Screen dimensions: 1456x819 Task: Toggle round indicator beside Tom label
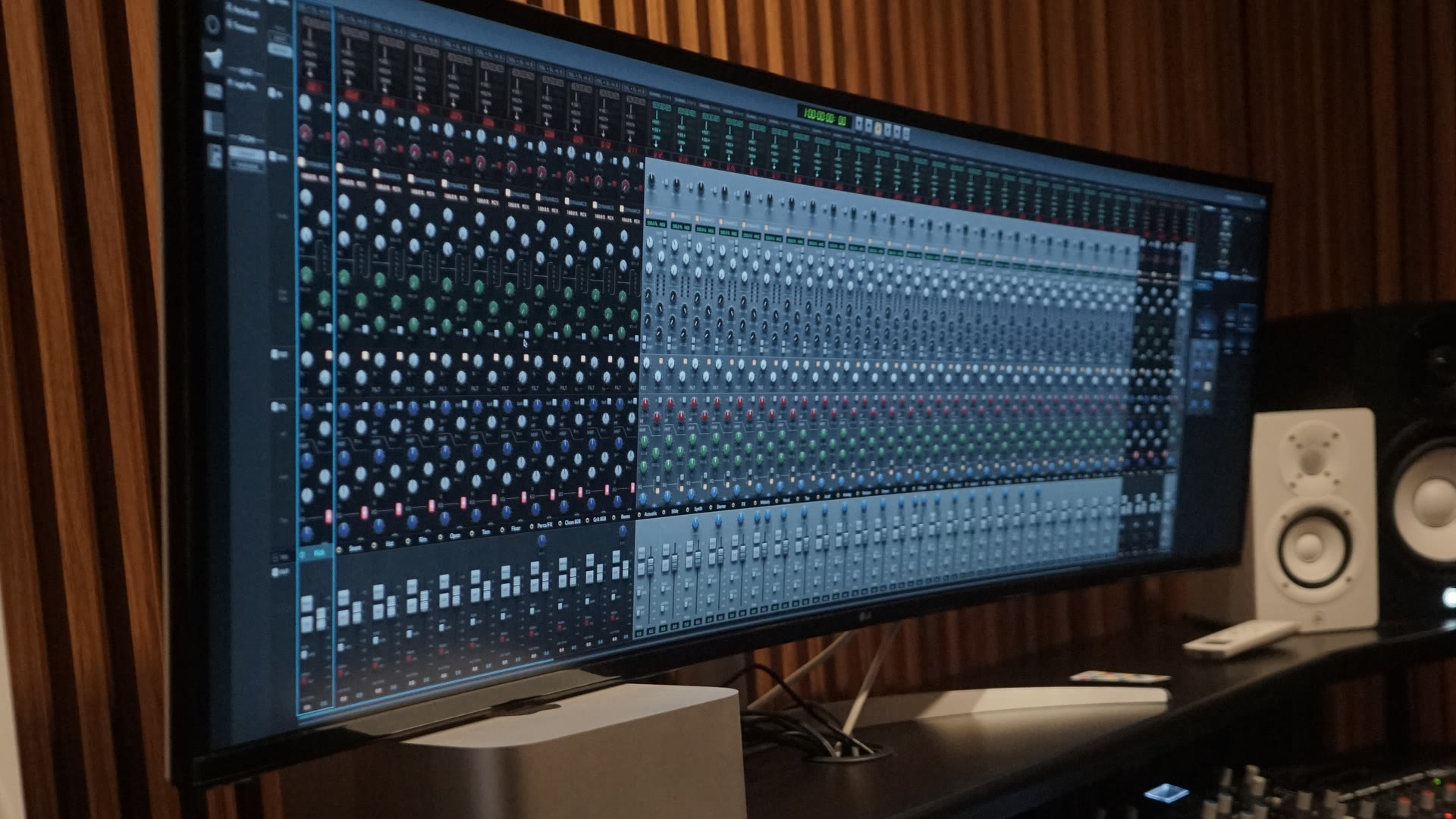[472, 533]
